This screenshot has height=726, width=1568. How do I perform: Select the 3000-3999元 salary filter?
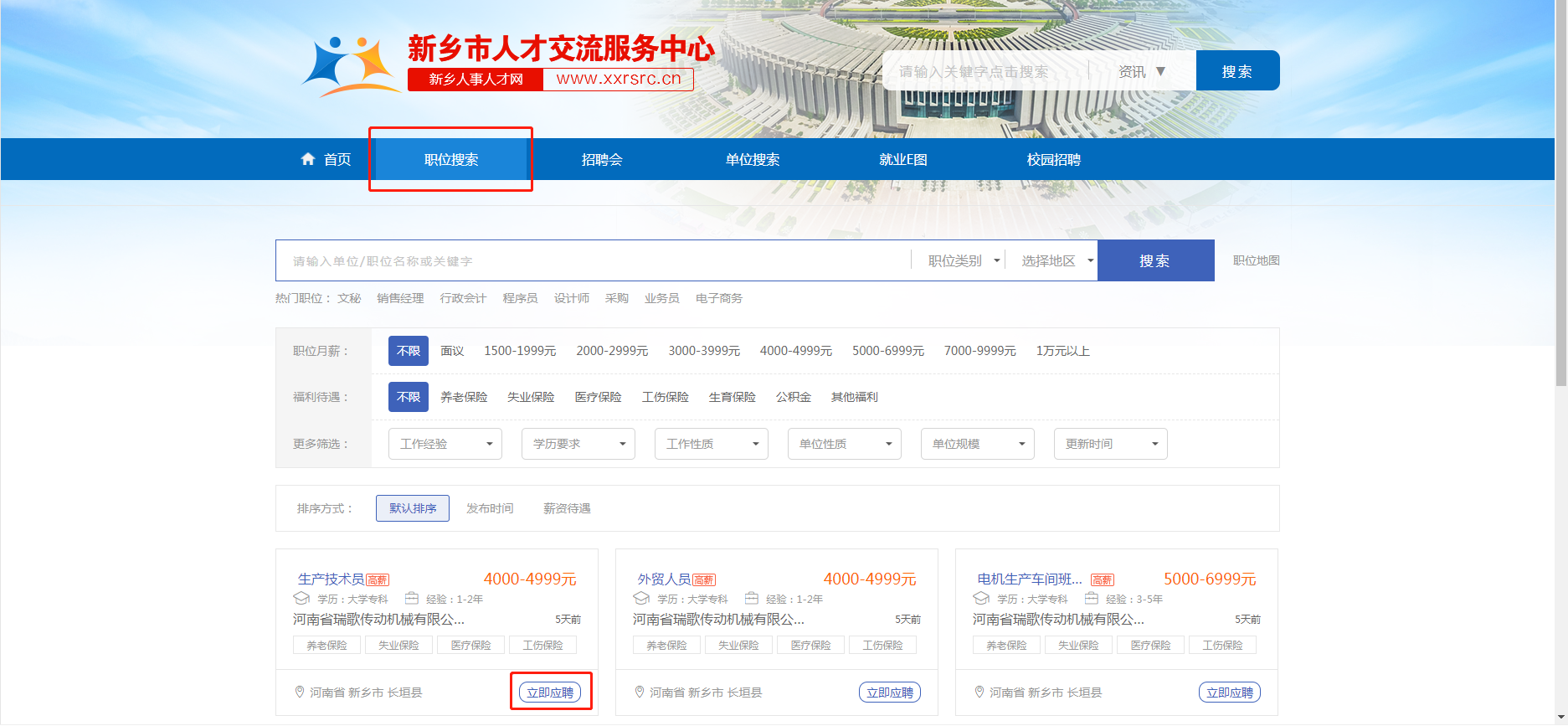point(703,351)
